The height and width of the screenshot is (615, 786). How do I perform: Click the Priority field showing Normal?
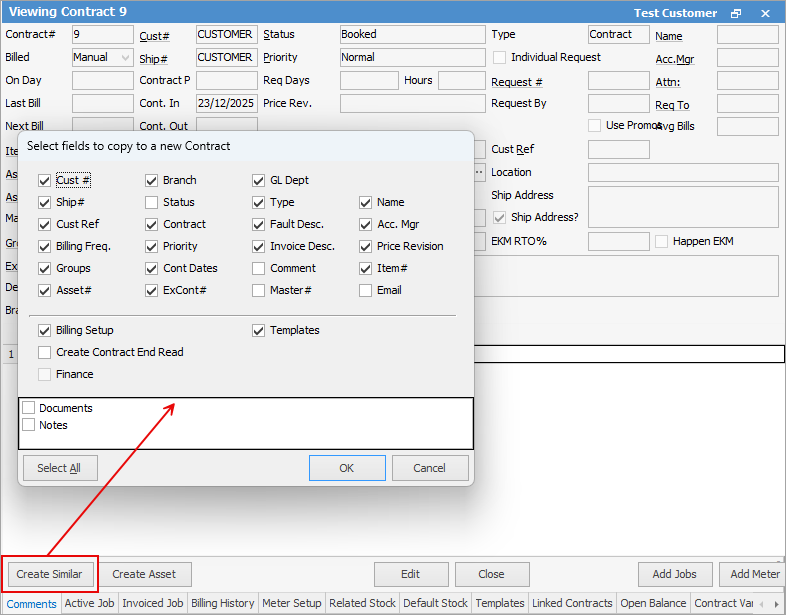[x=413, y=58]
